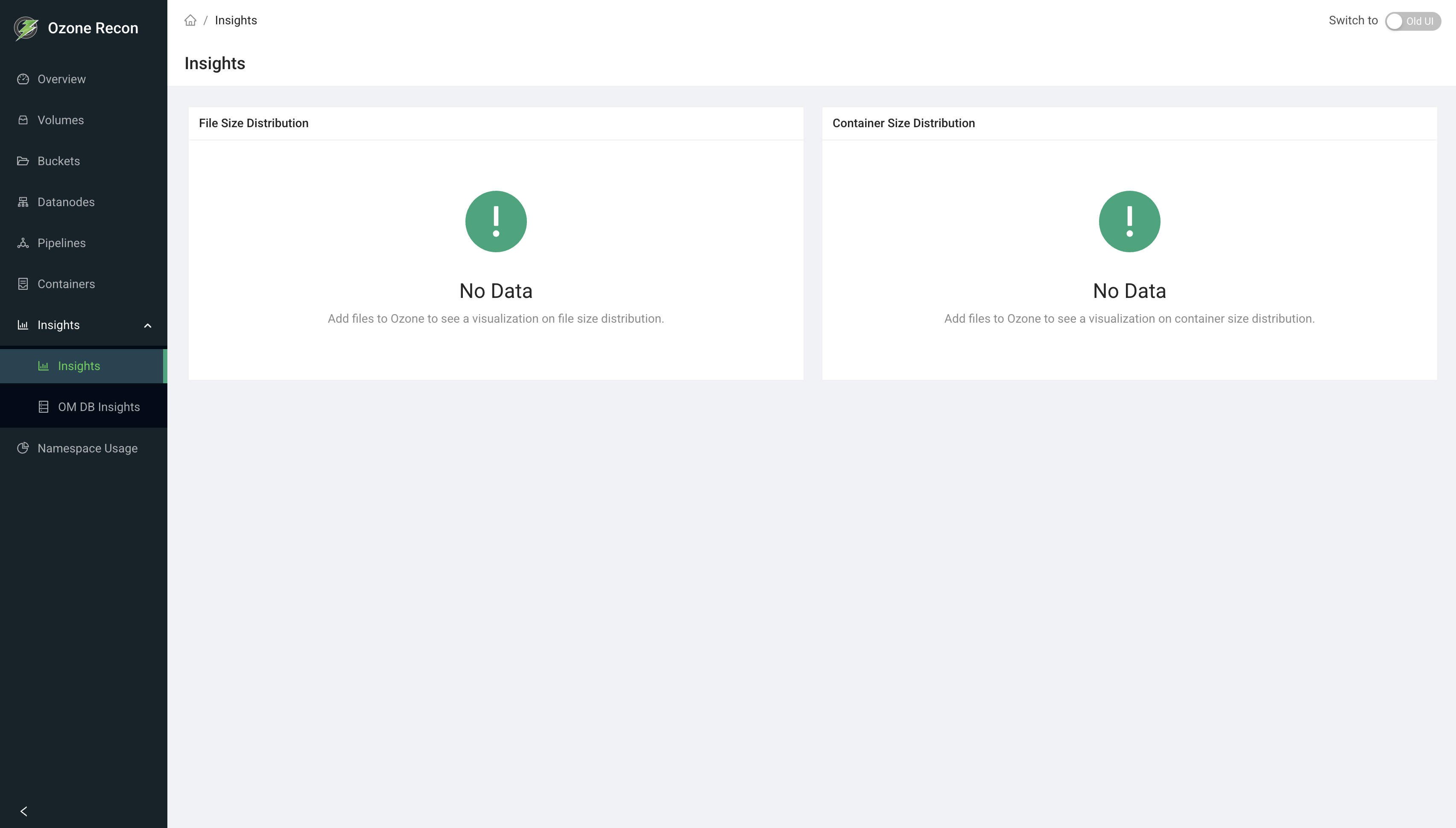Switch to the Old UI
The height and width of the screenshot is (828, 1456).
pos(1413,21)
